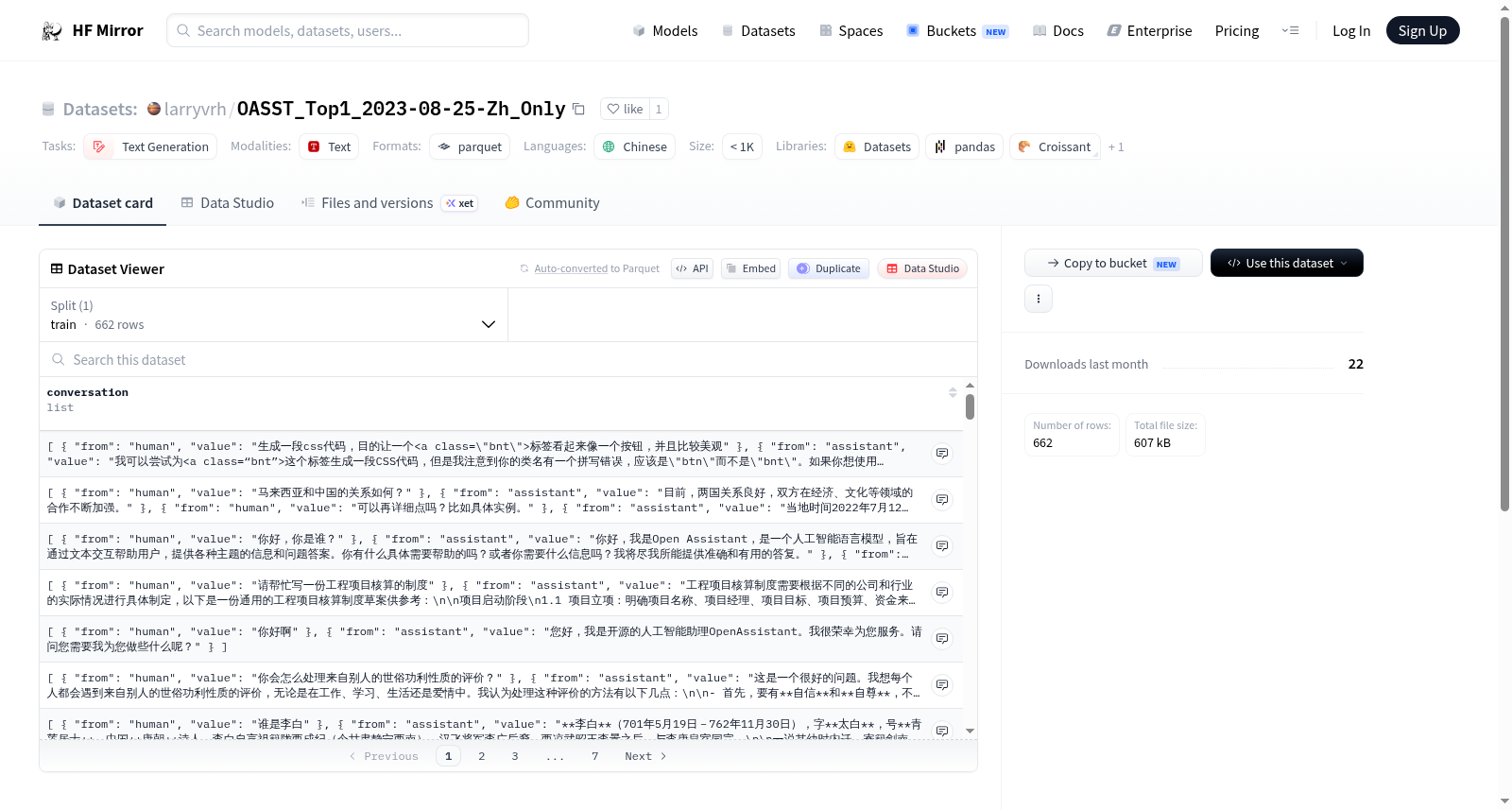
Task: Select page 1 in pagination
Action: point(448,756)
